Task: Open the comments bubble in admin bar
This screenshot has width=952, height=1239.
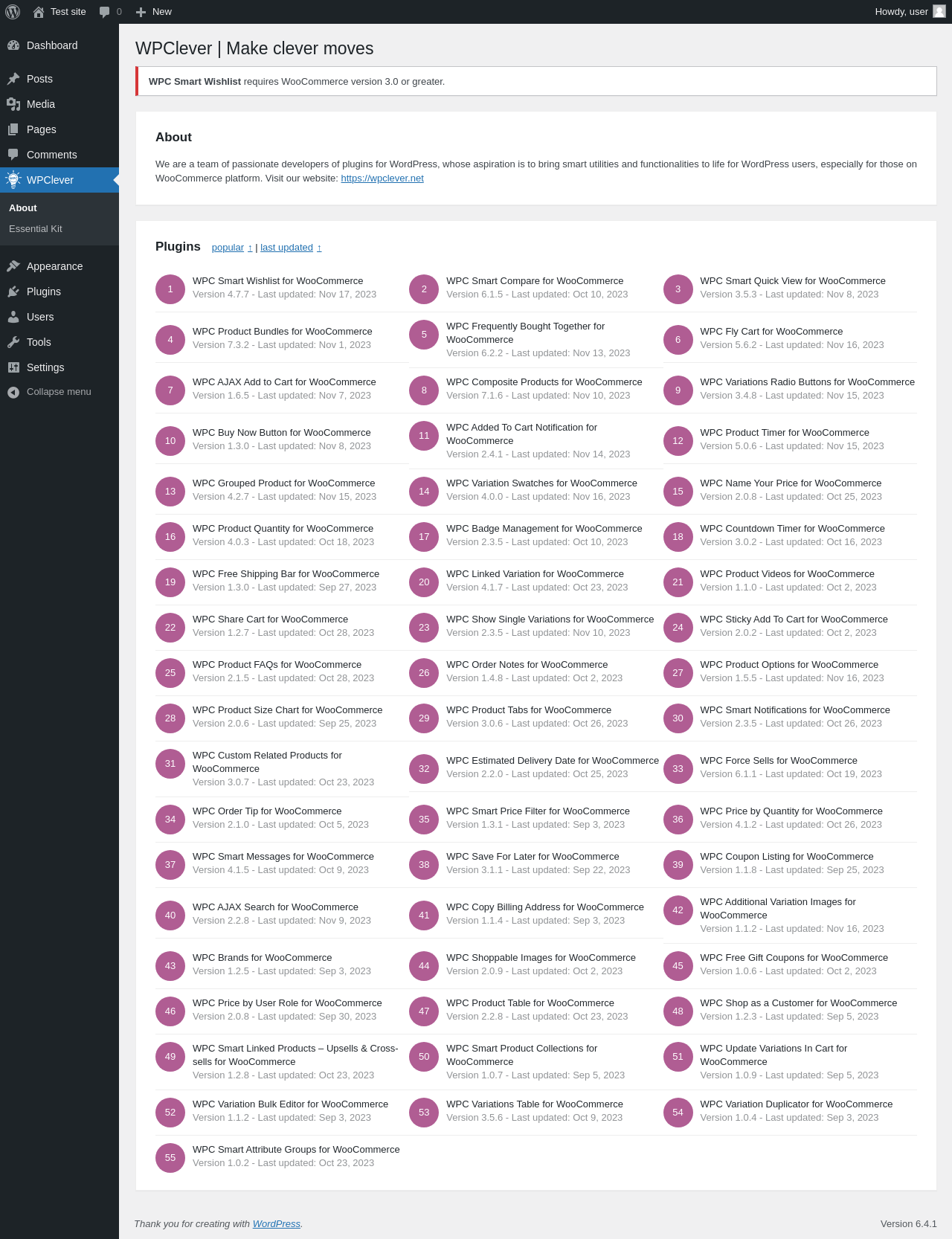Action: [104, 12]
